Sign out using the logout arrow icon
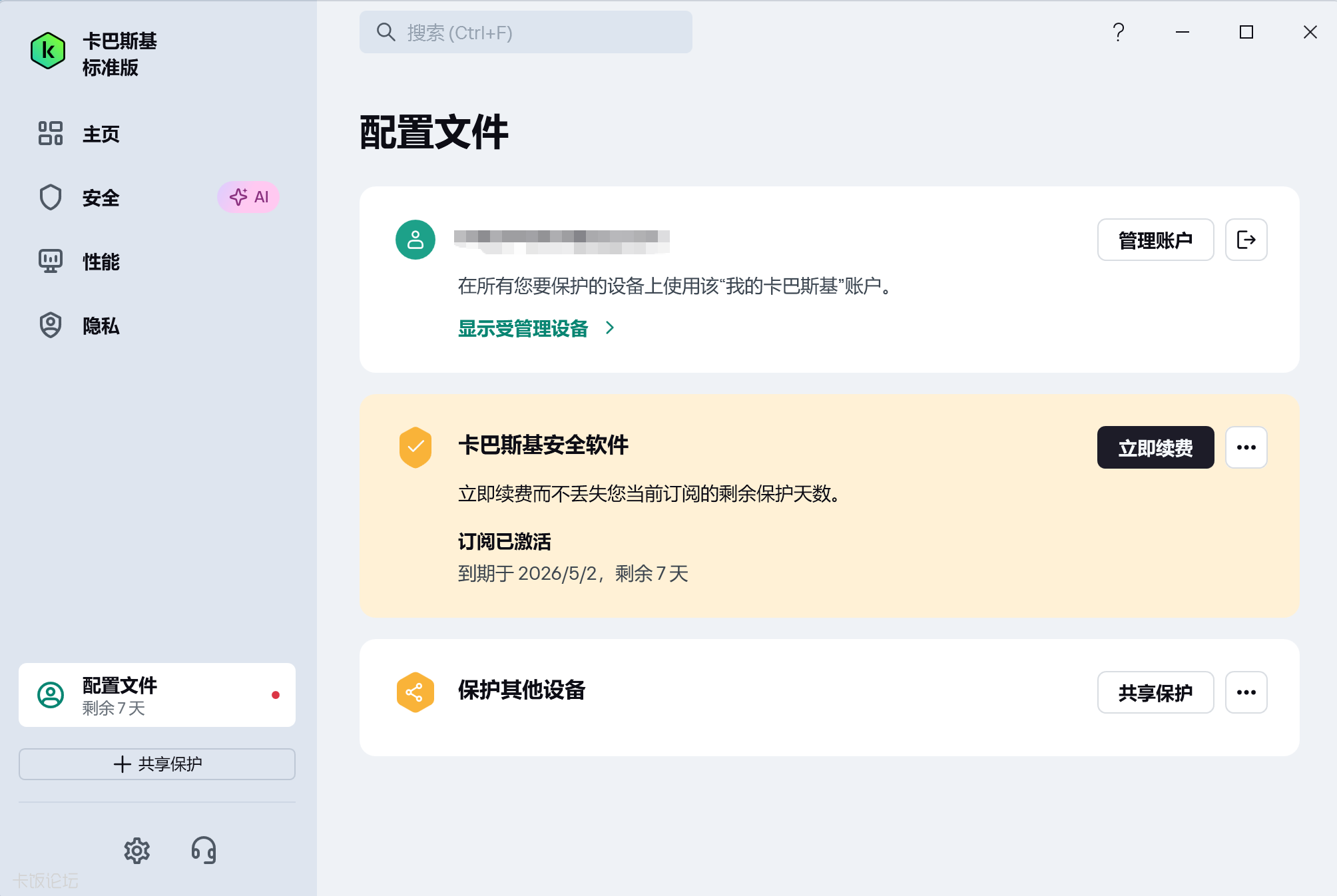The image size is (1337, 896). pos(1246,240)
